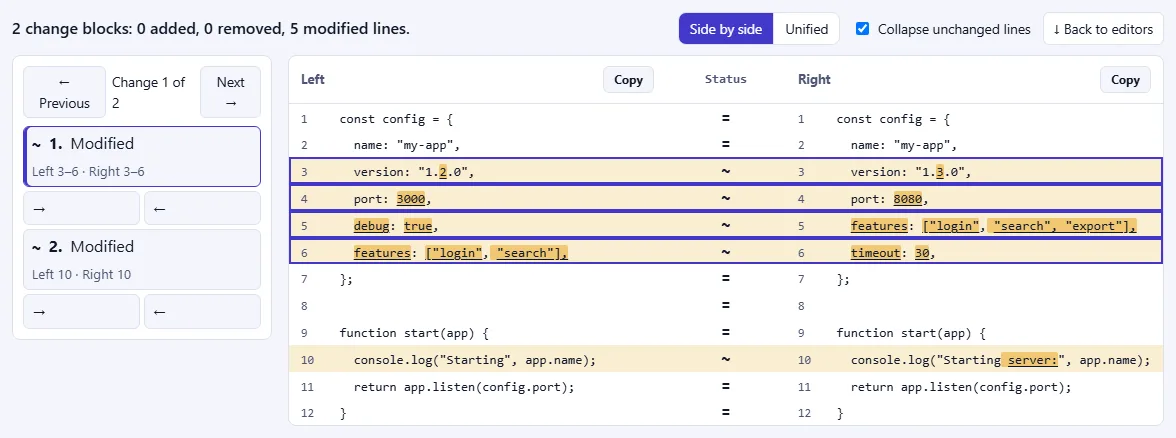Click left line 3 version "1.2.0"
Image resolution: width=1176 pixels, height=438 pixels.
point(415,172)
